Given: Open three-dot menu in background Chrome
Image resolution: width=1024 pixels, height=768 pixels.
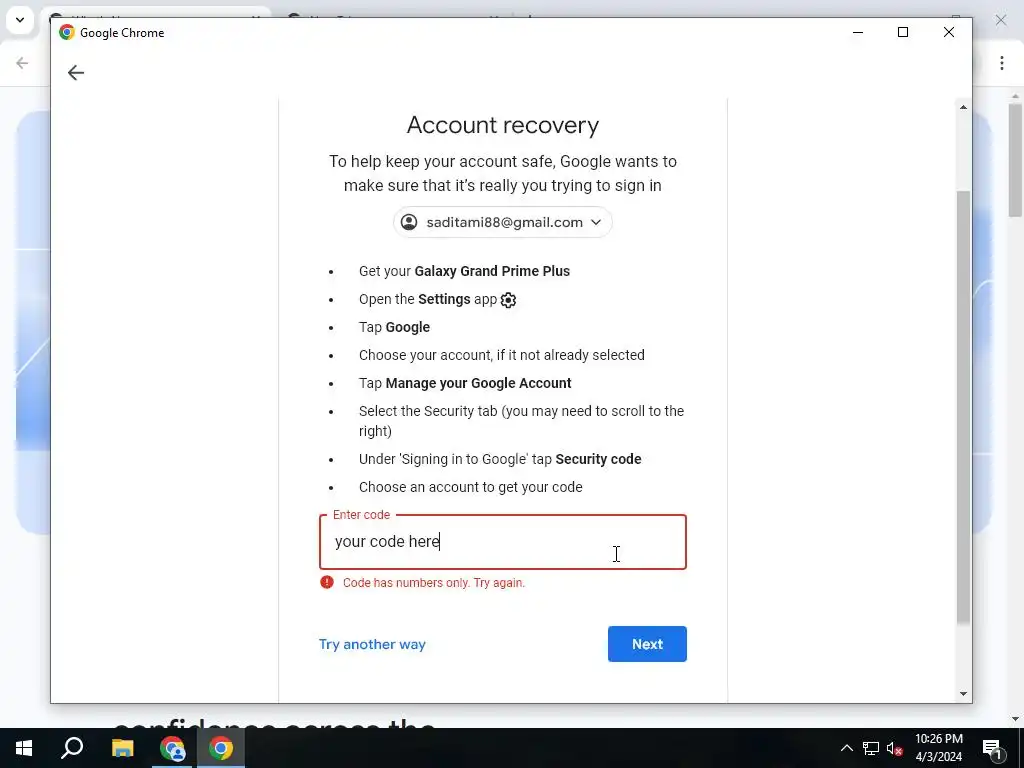Looking at the screenshot, I should click(x=1002, y=63).
